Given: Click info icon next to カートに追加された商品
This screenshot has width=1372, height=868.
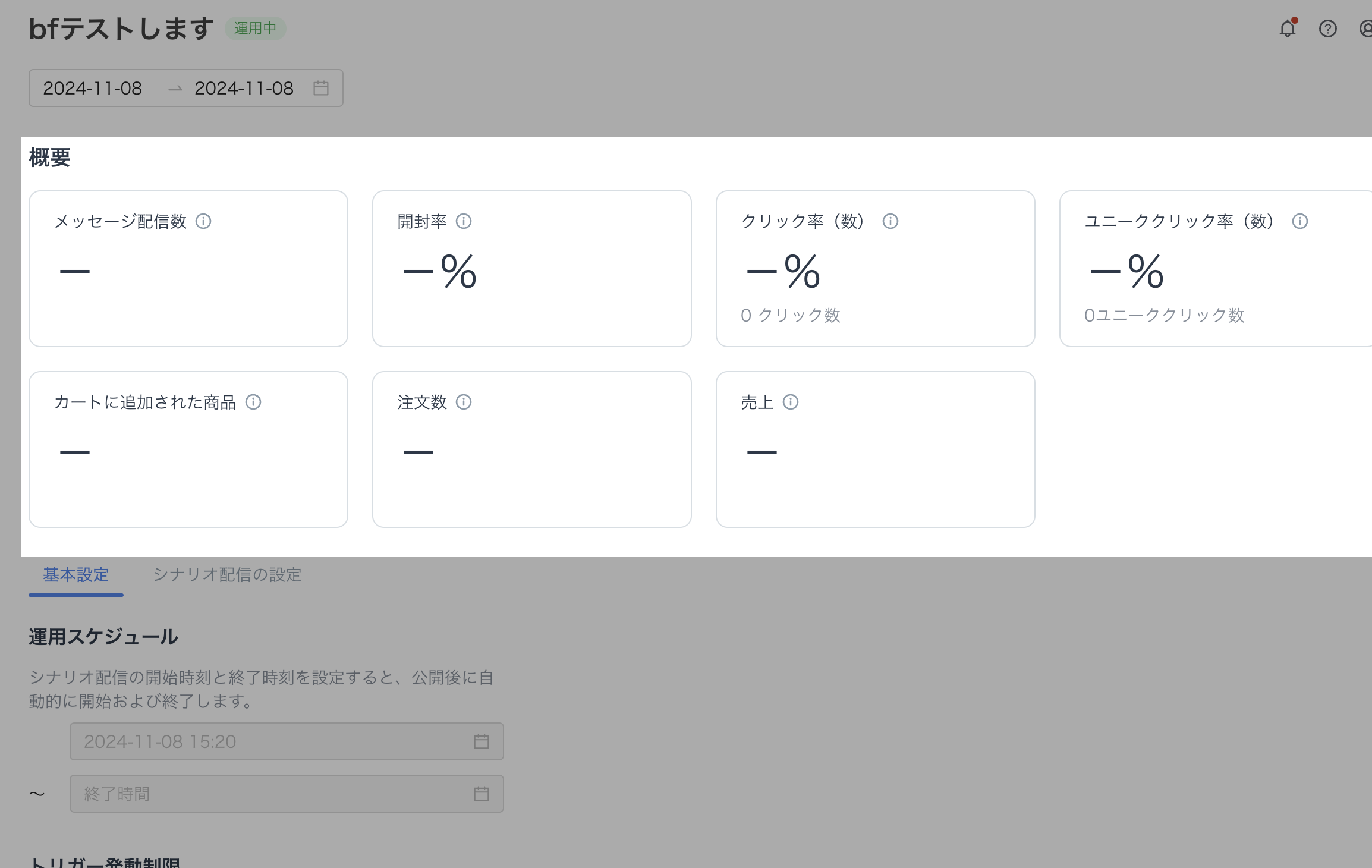Looking at the screenshot, I should click(x=253, y=402).
